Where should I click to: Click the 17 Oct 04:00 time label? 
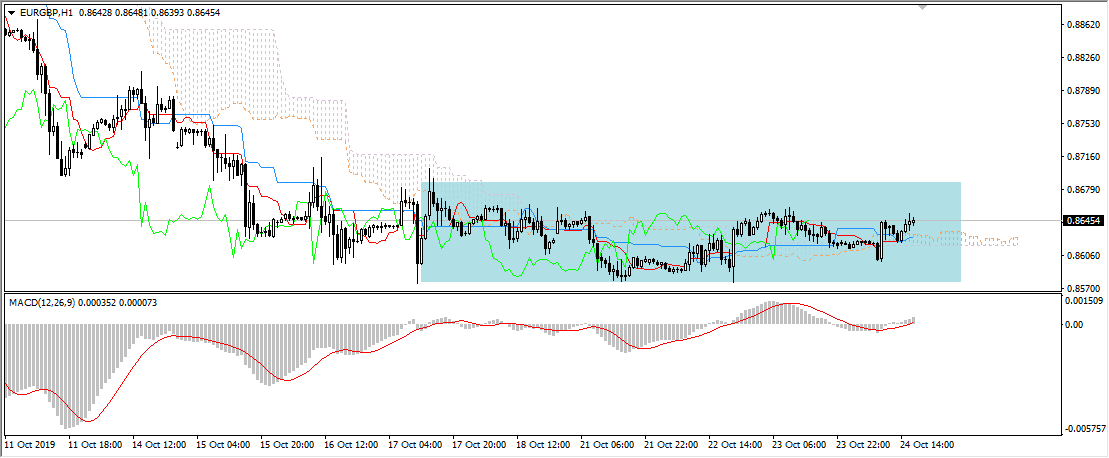tap(415, 445)
